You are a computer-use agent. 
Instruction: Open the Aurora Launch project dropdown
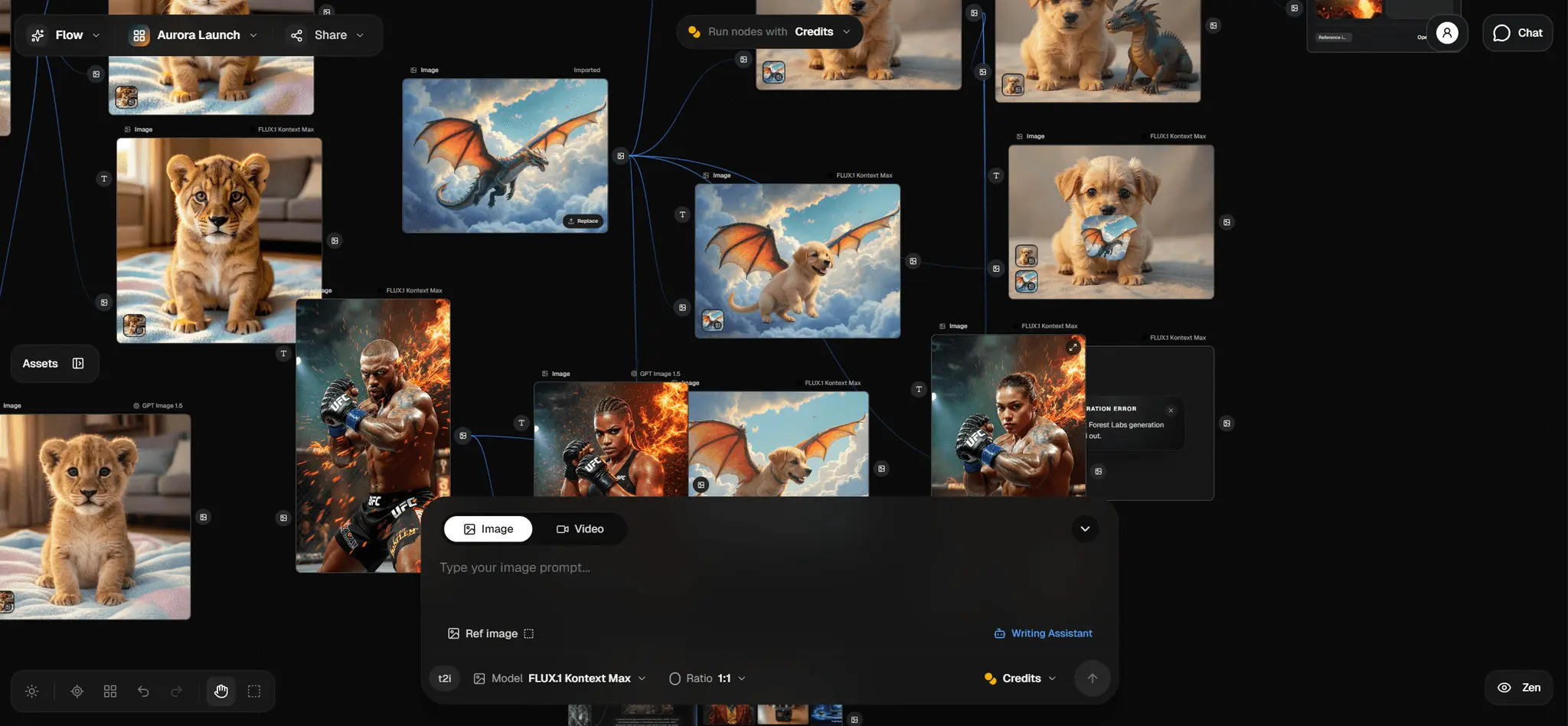(x=194, y=35)
